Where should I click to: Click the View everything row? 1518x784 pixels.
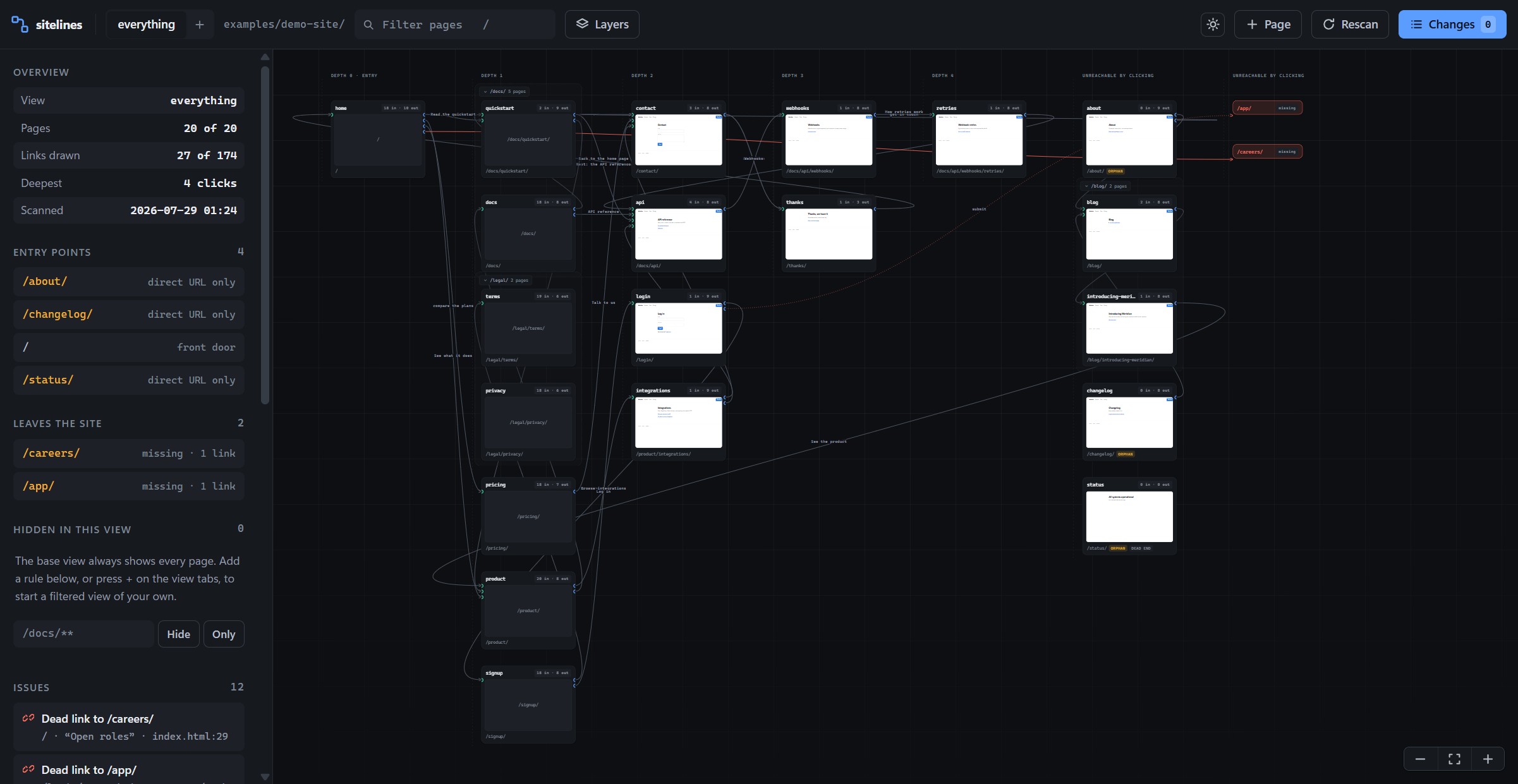coord(129,100)
